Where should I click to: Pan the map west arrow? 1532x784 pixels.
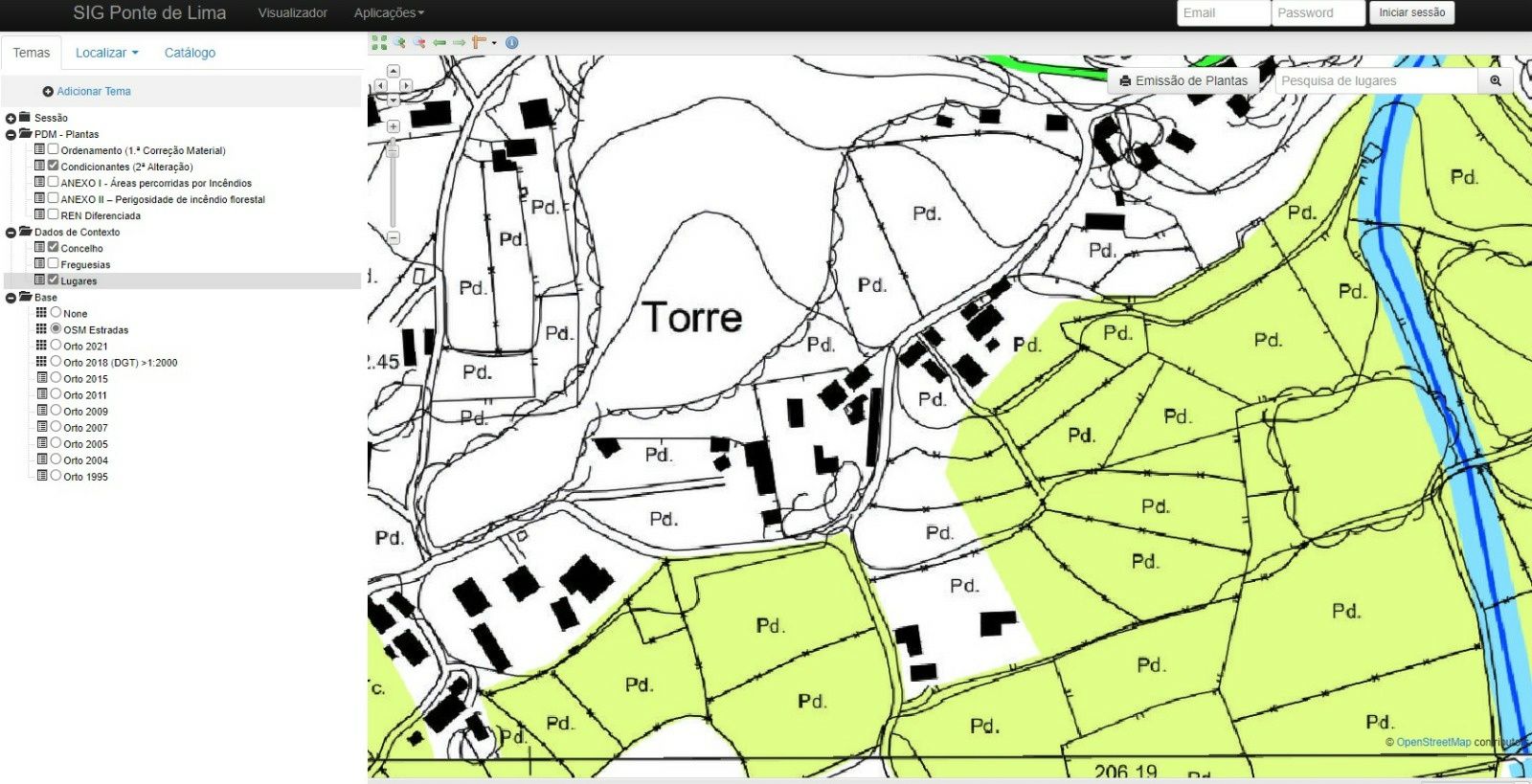[x=380, y=85]
